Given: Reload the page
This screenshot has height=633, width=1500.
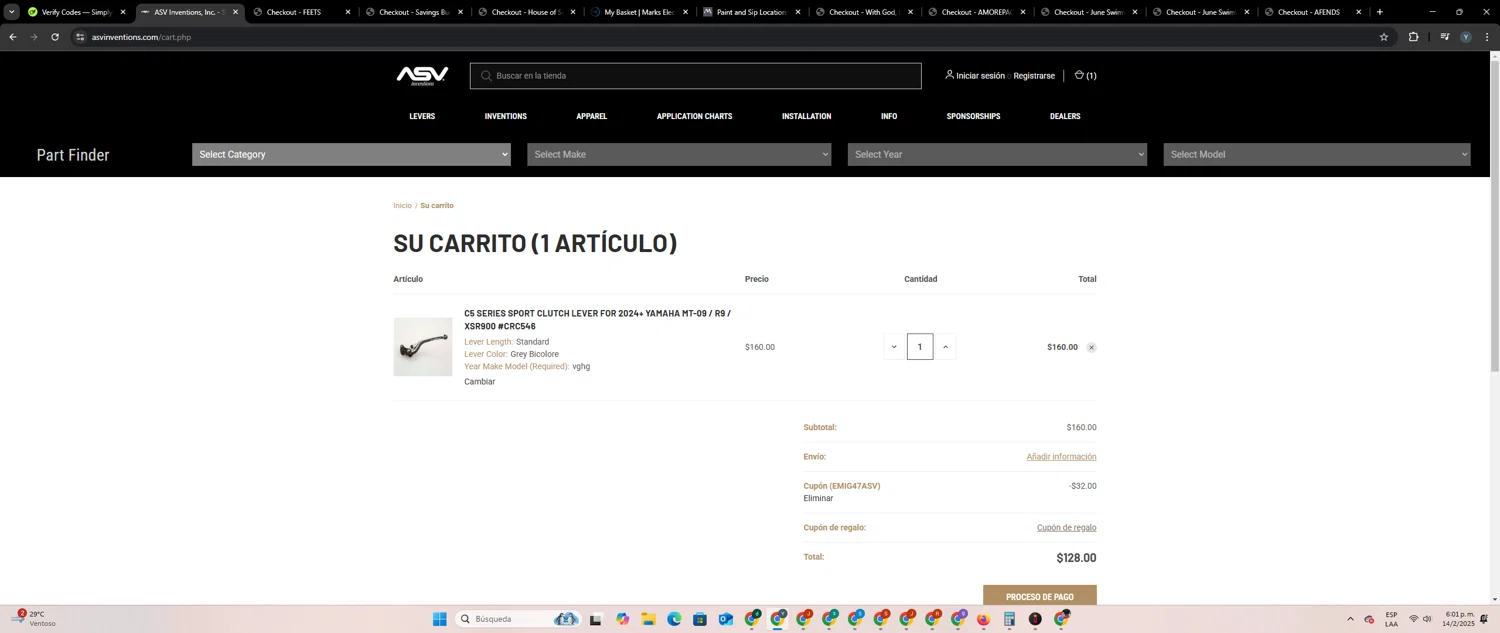Looking at the screenshot, I should pyautogui.click(x=55, y=37).
